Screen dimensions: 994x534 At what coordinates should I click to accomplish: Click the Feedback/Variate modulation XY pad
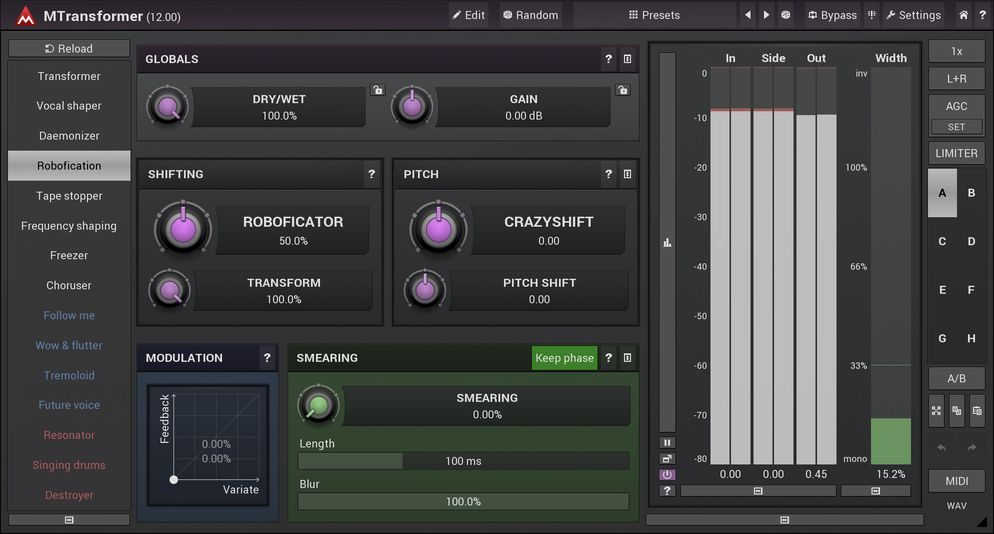pyautogui.click(x=209, y=445)
